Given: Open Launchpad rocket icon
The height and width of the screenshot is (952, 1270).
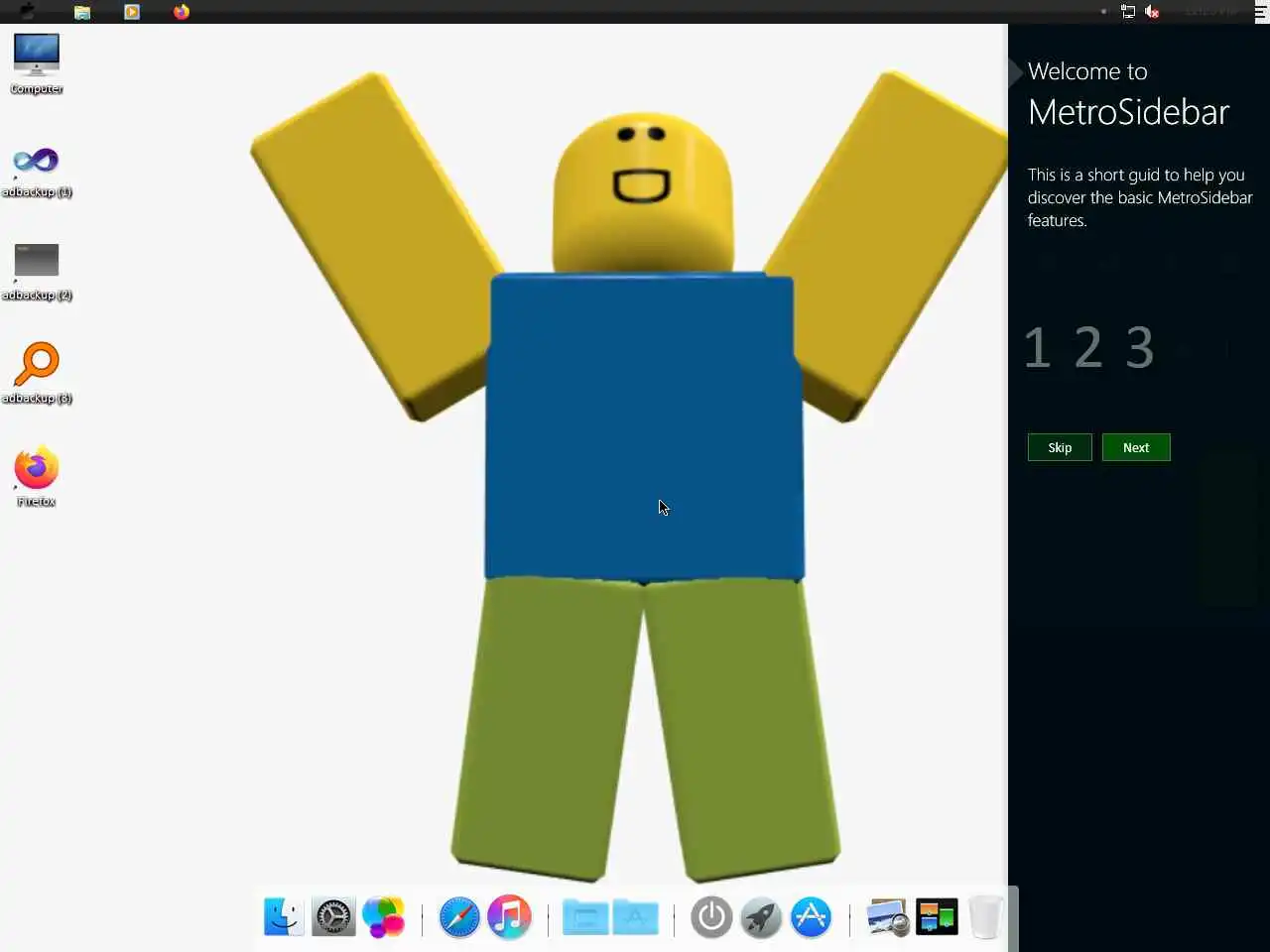Looking at the screenshot, I should [761, 917].
